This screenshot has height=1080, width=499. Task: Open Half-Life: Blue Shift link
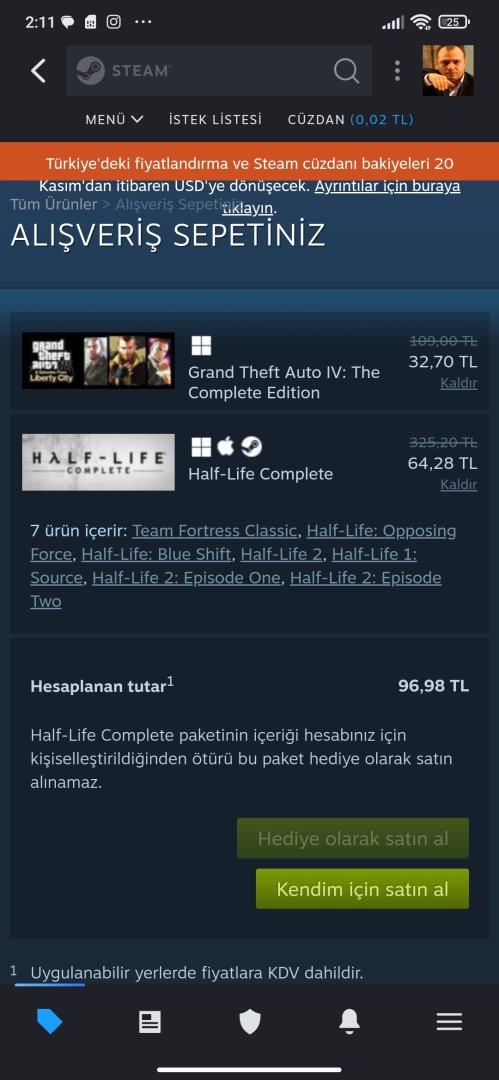(156, 554)
